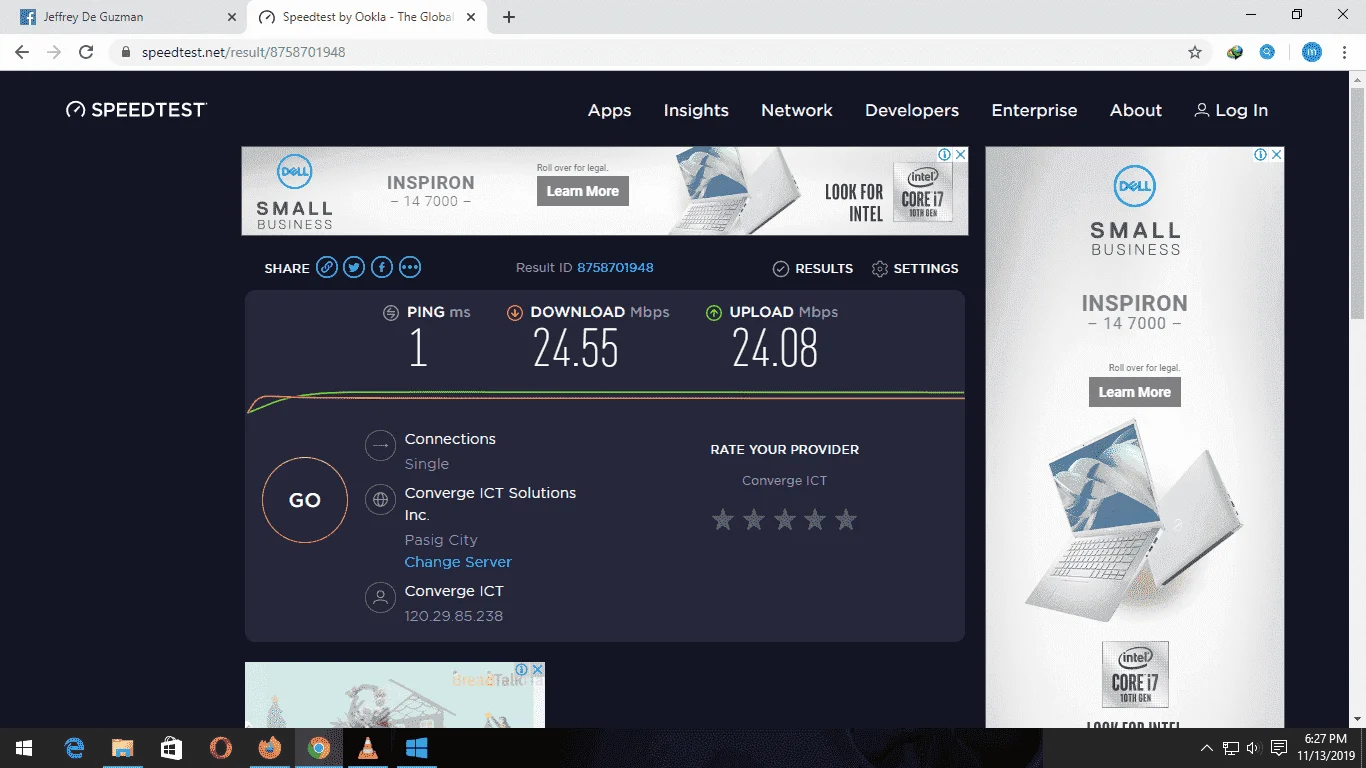Go back to the previous page

point(22,52)
